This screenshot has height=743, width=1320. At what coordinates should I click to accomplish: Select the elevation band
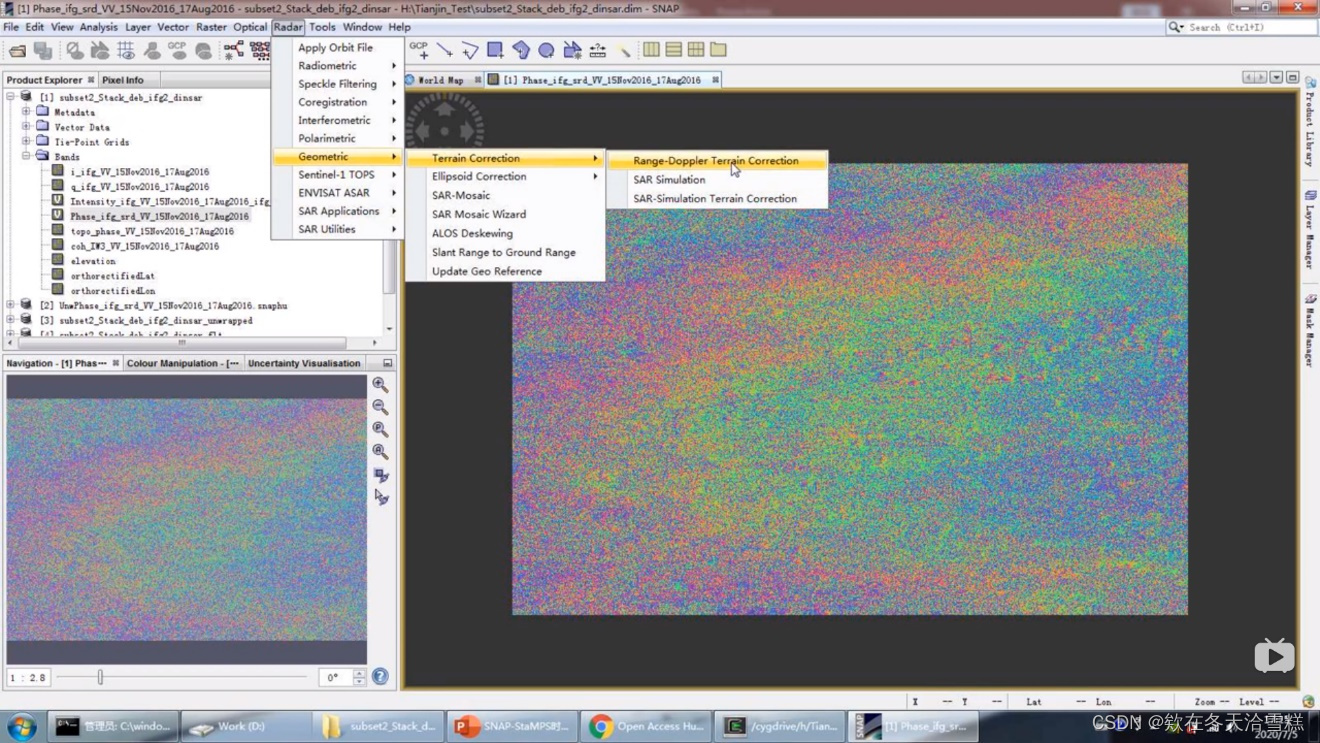coord(93,261)
